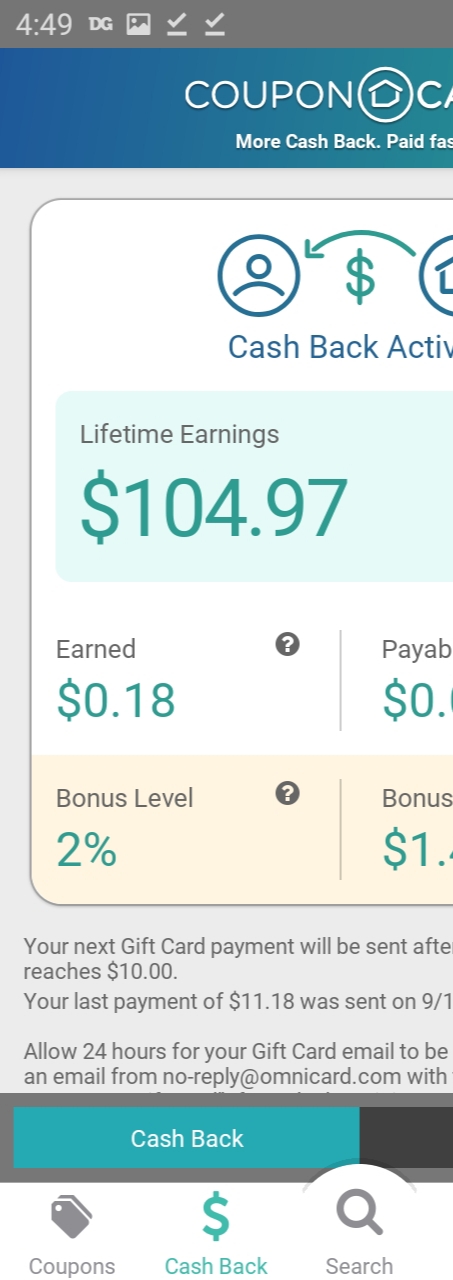Tap the Coupons tag icon
This screenshot has width=453, height=1280.
72,1216
